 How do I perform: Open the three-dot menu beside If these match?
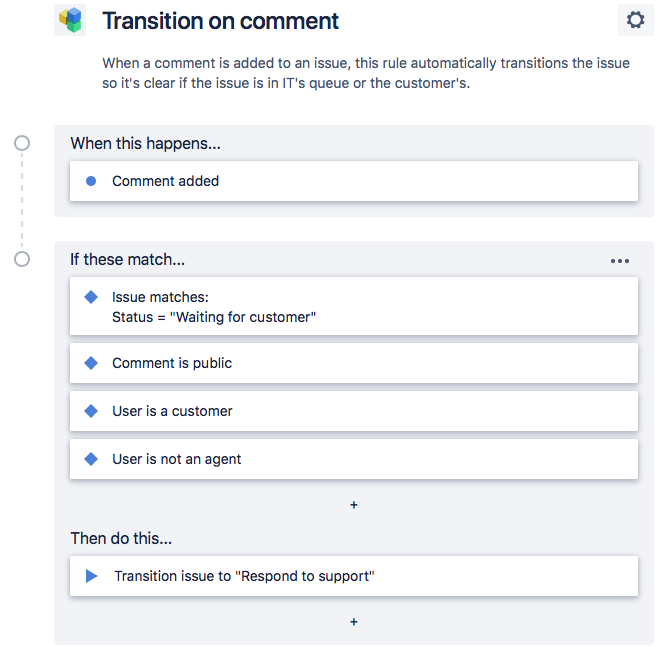[619, 261]
